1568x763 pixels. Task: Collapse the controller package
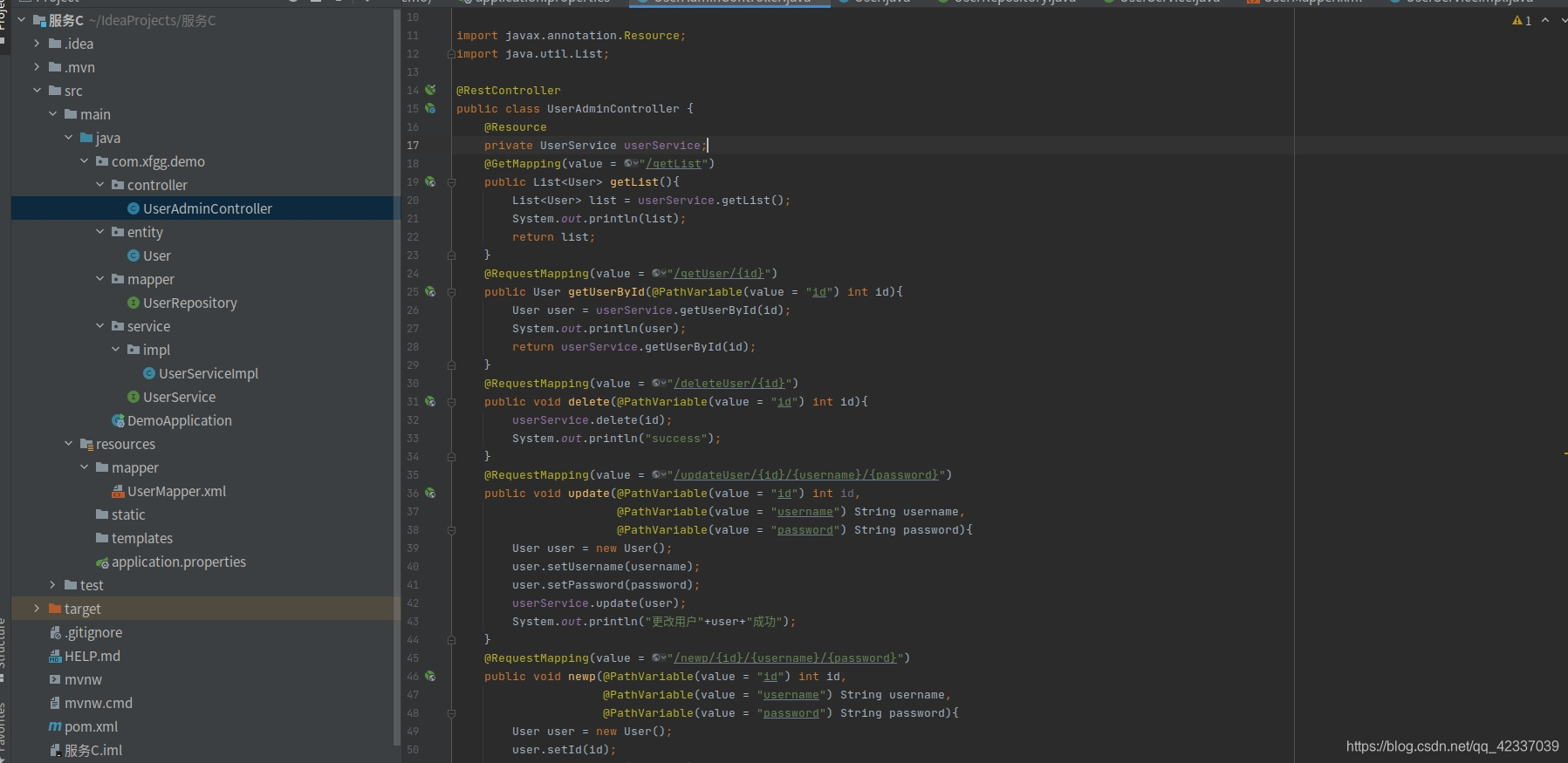tap(99, 184)
